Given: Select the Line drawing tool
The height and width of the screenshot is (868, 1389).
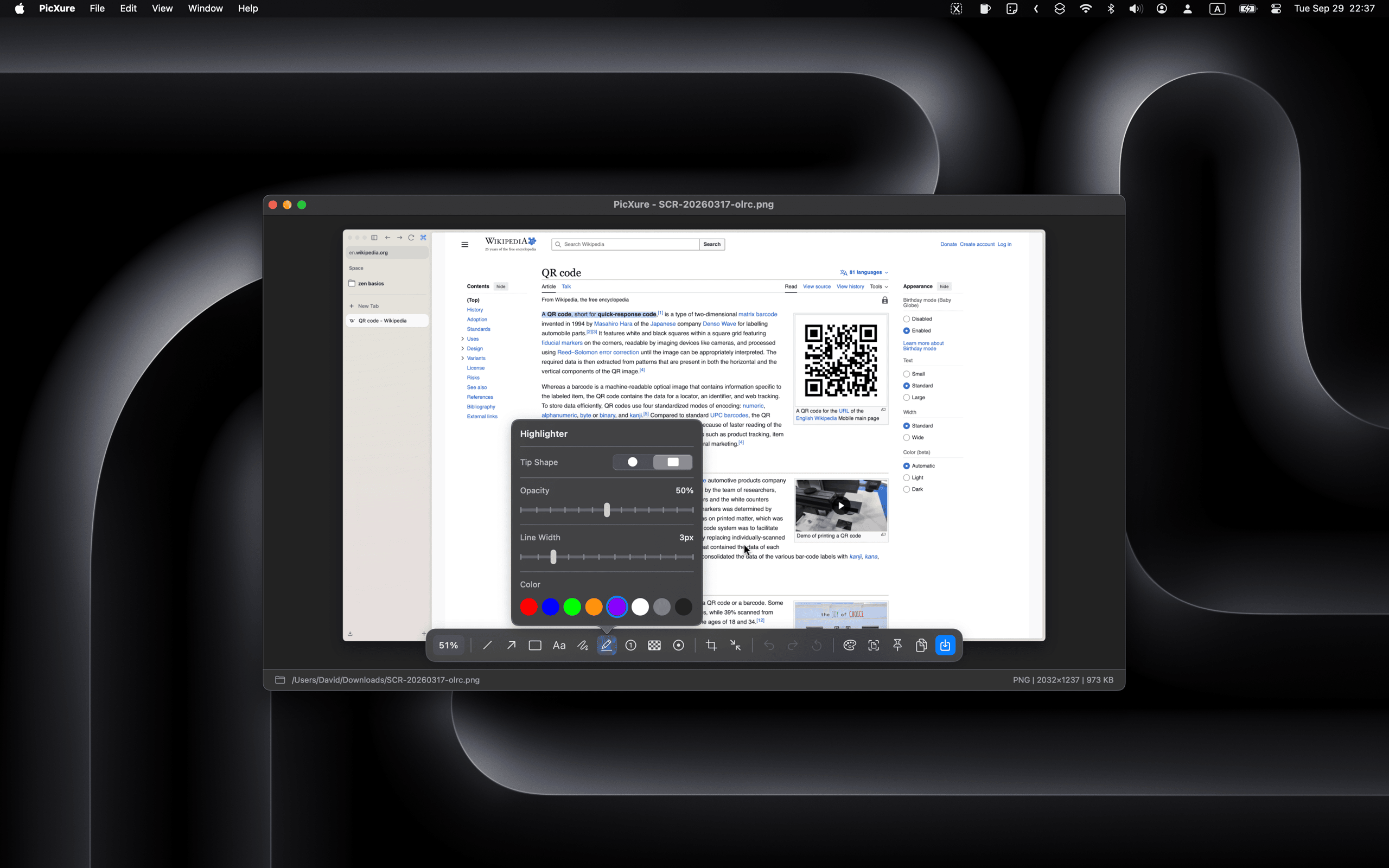Looking at the screenshot, I should tap(487, 645).
